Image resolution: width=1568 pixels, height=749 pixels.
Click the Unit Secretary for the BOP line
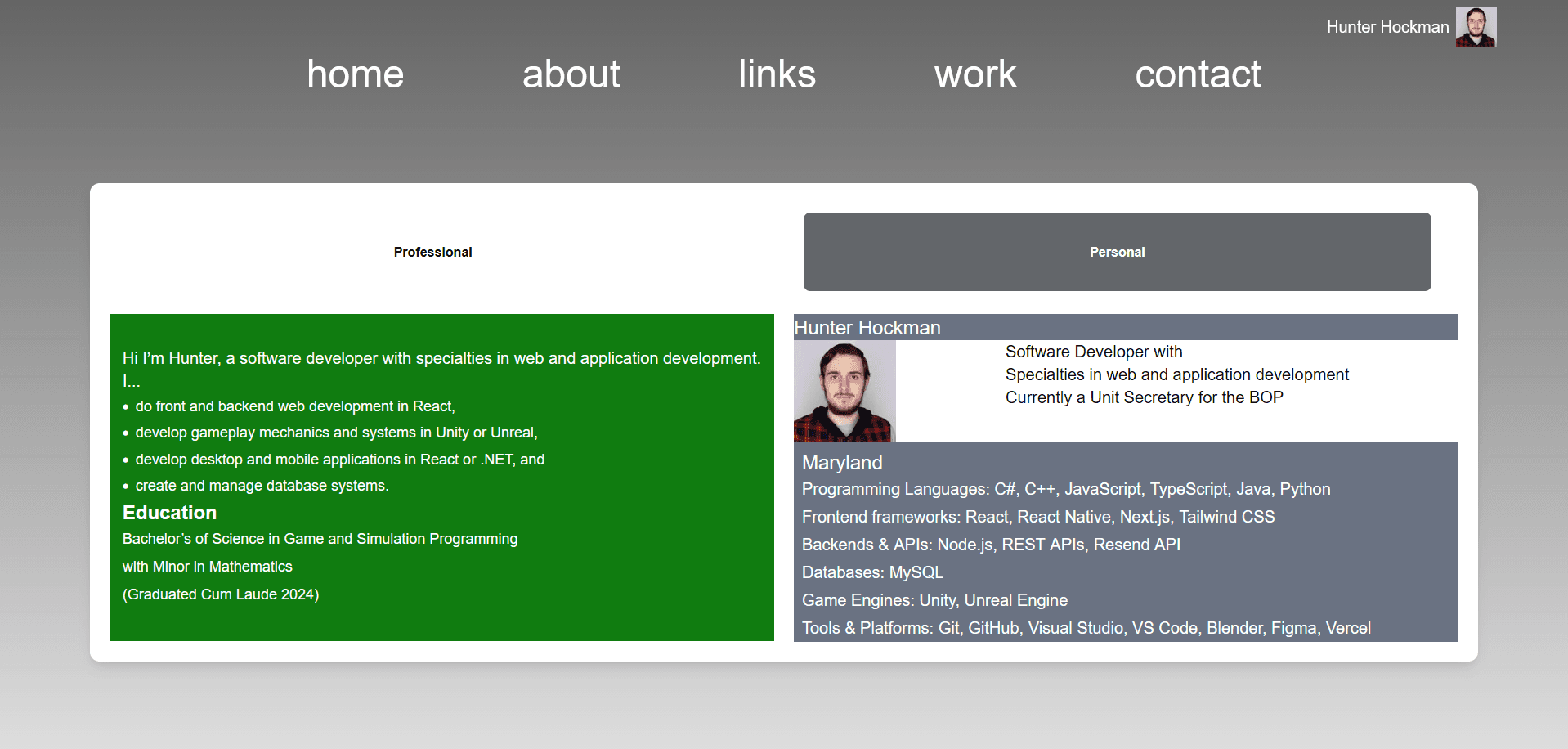[1144, 397]
